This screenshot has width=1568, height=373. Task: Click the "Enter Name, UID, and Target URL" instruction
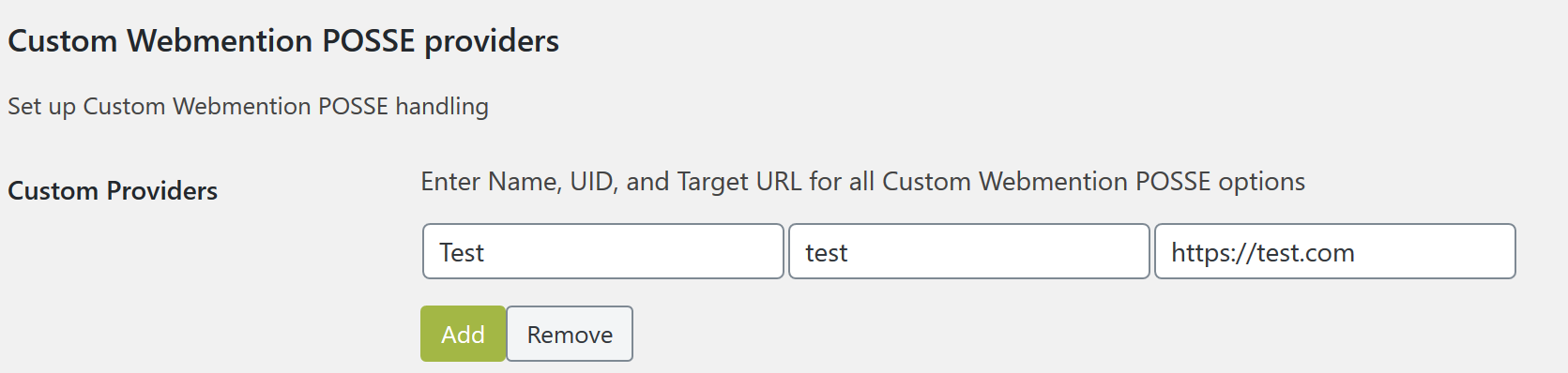(862, 182)
